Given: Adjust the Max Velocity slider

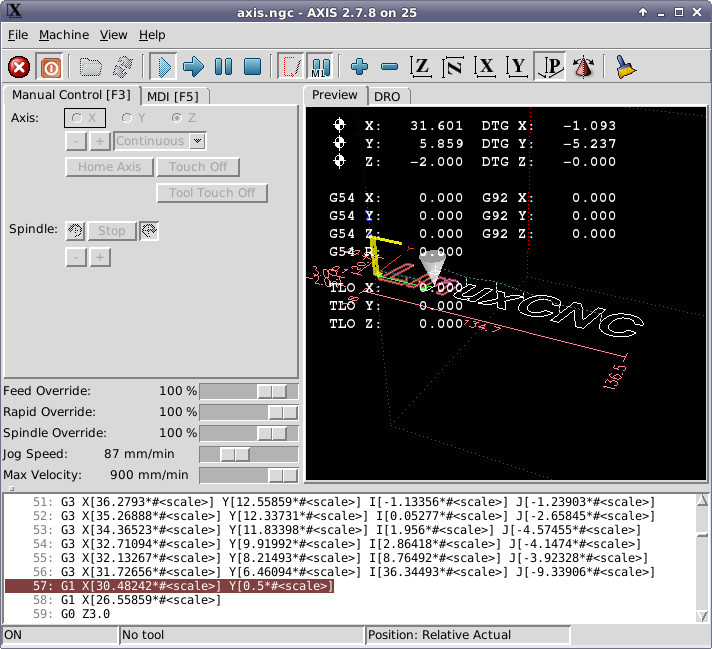Looking at the screenshot, I should point(249,475).
